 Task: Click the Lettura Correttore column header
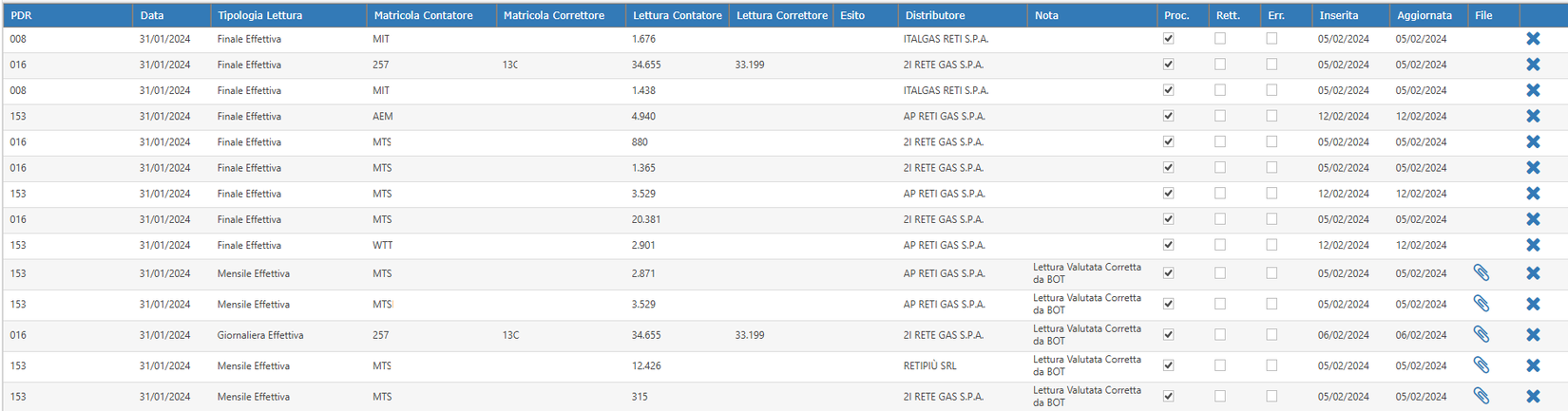(782, 15)
